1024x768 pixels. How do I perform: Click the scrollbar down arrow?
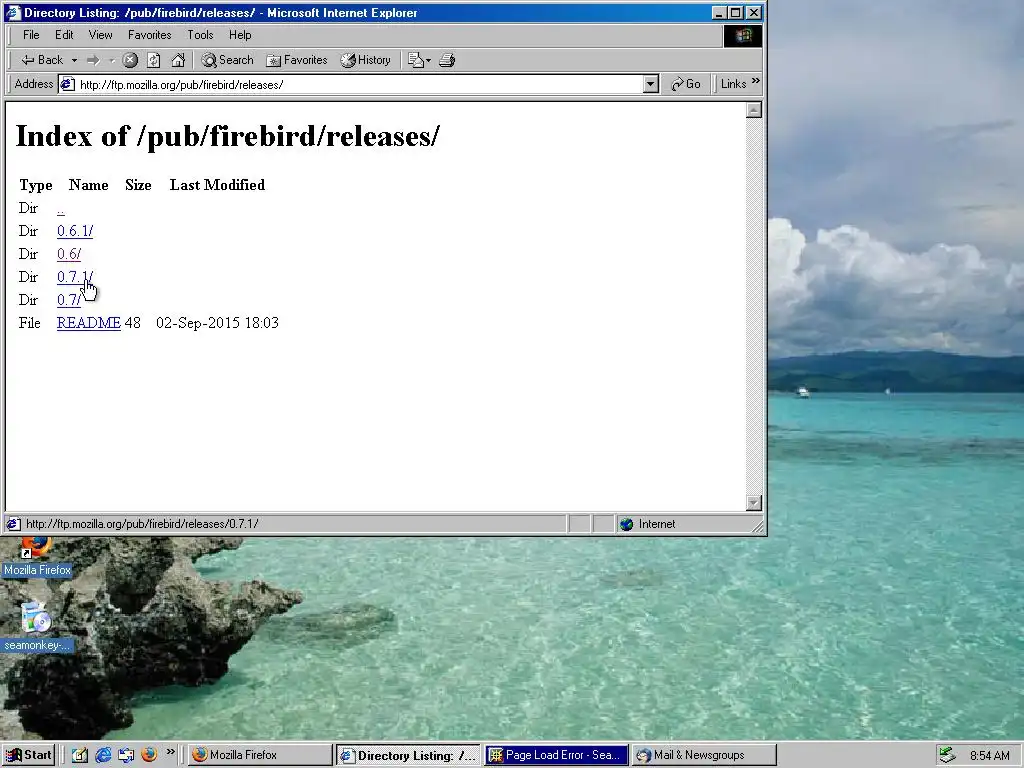[x=754, y=502]
